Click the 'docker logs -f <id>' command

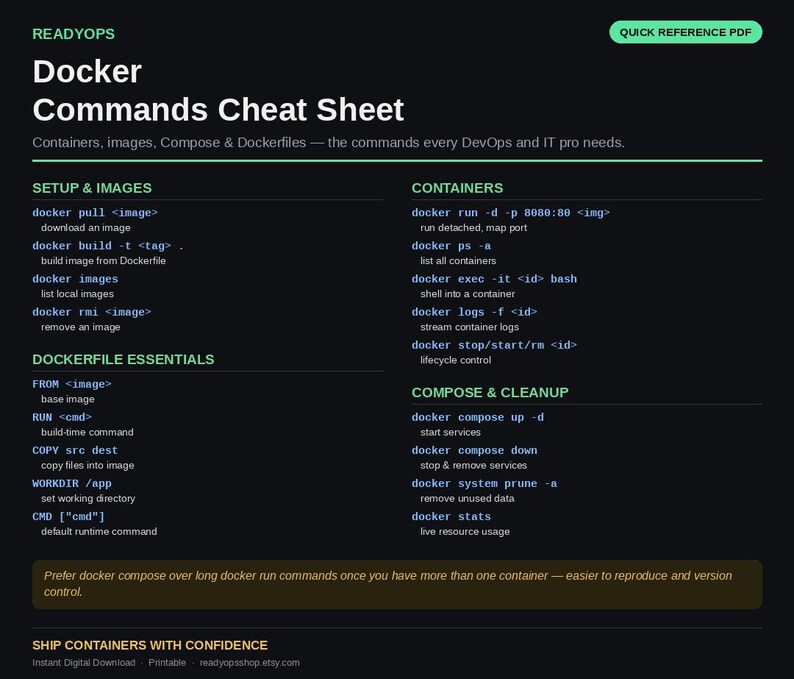coord(474,312)
